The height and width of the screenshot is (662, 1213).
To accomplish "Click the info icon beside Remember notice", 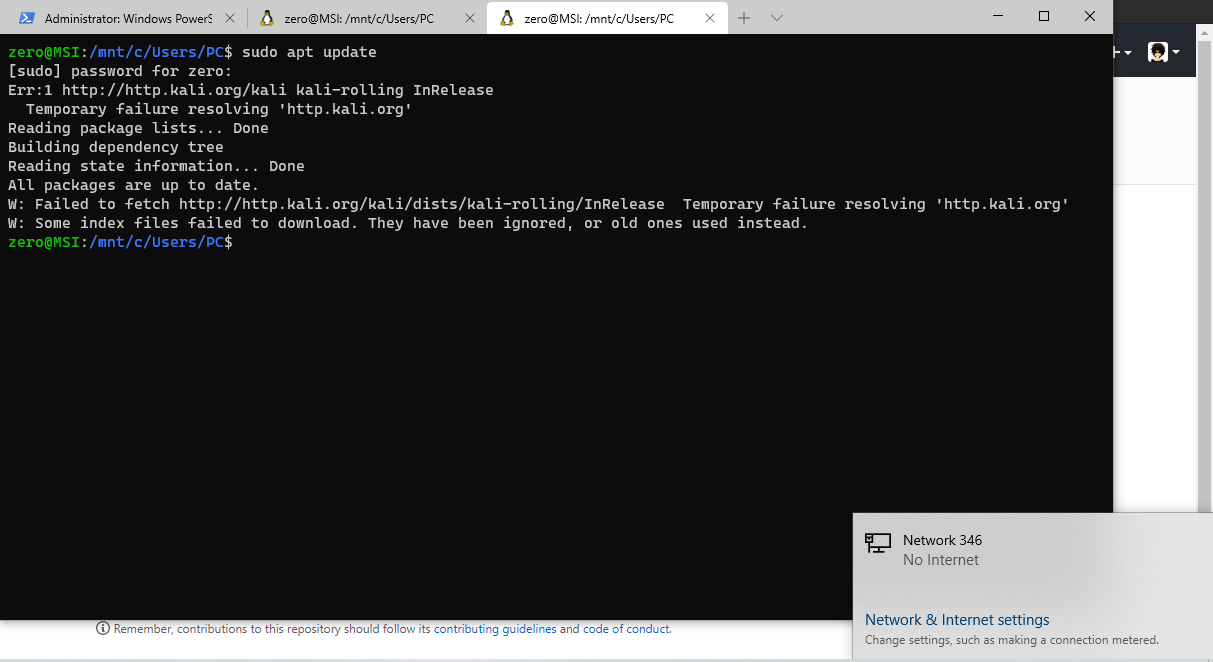I will pos(103,629).
